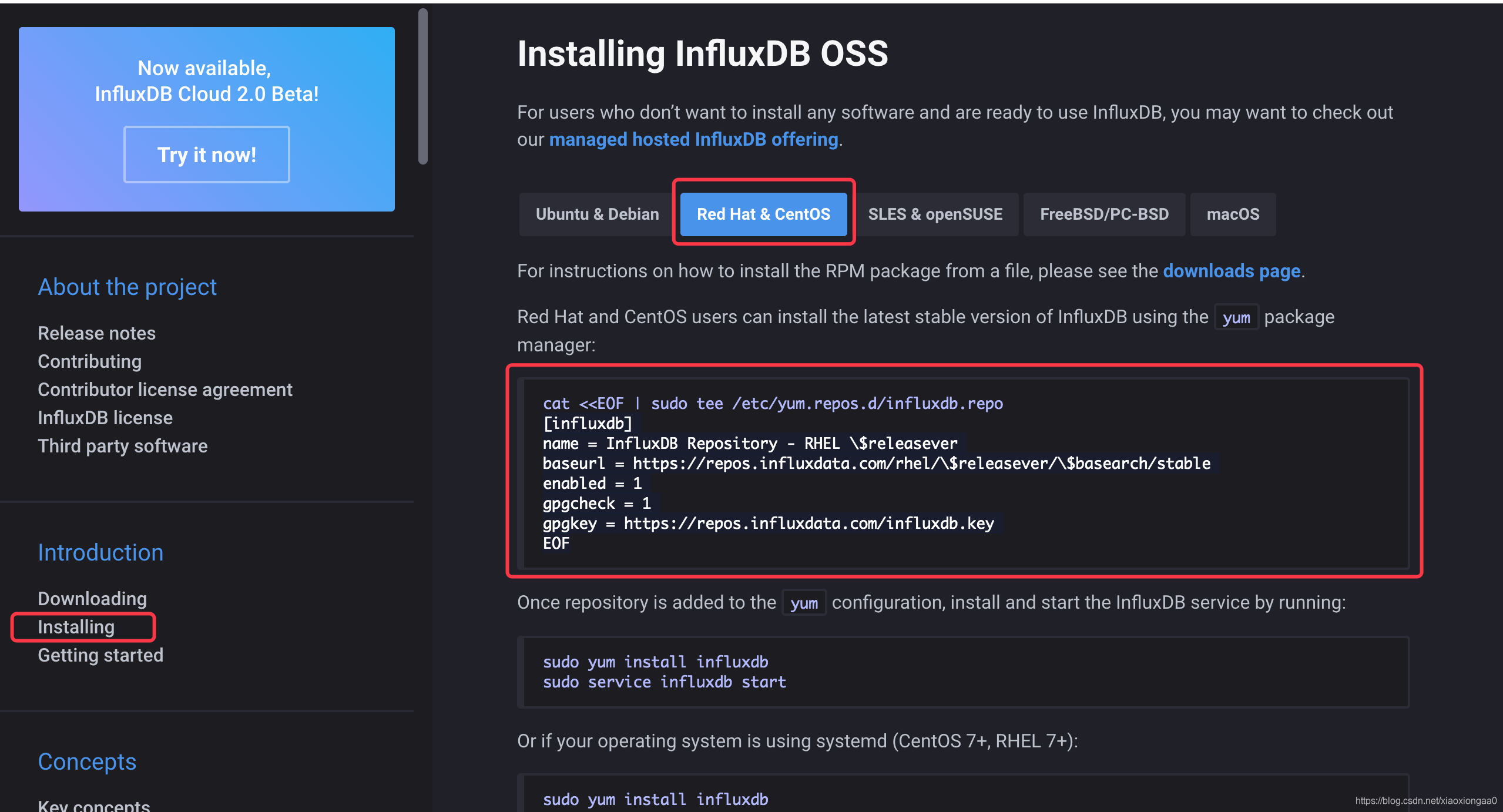
Task: Click the 'Installing InfluxDB OSS' page title
Action: coord(702,53)
